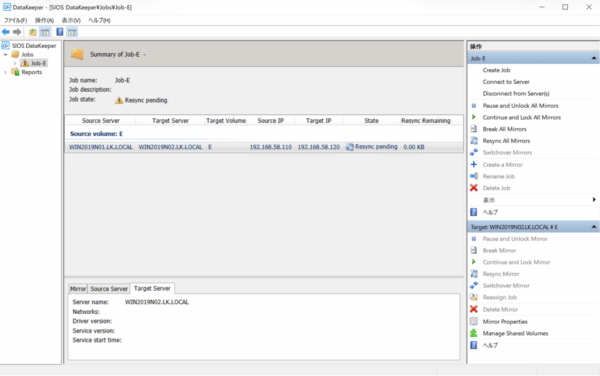Click the Source volume: E group header
Image resolution: width=600 pixels, height=376 pixels.
pyautogui.click(x=96, y=134)
